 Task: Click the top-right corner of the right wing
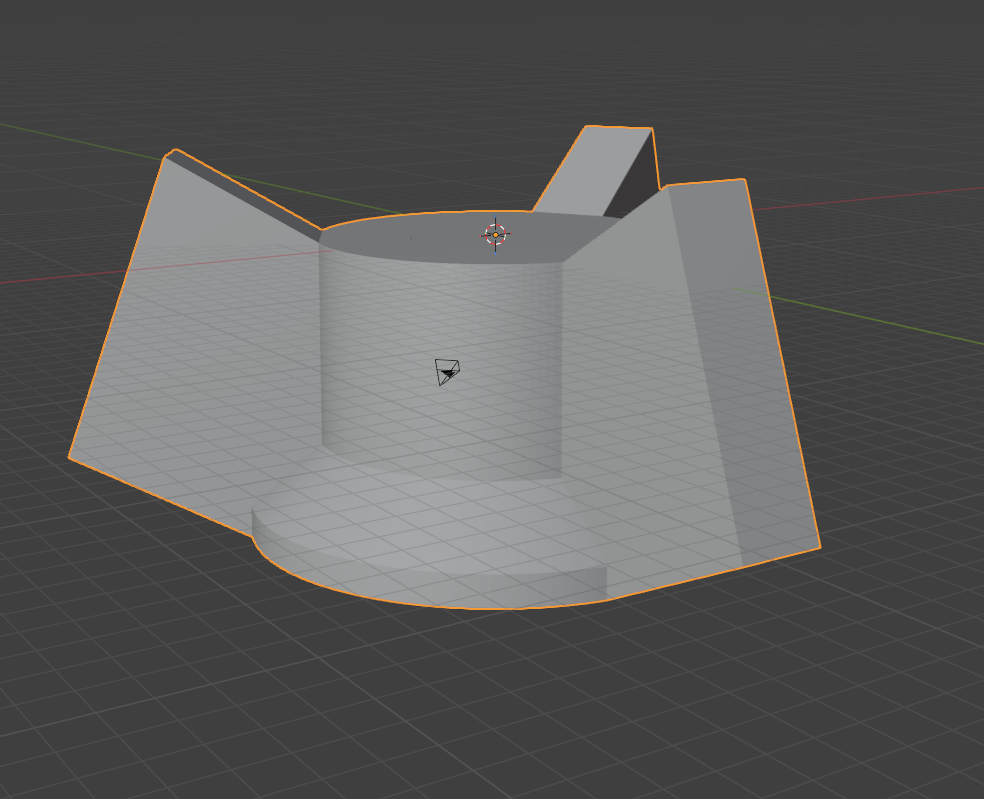(744, 180)
